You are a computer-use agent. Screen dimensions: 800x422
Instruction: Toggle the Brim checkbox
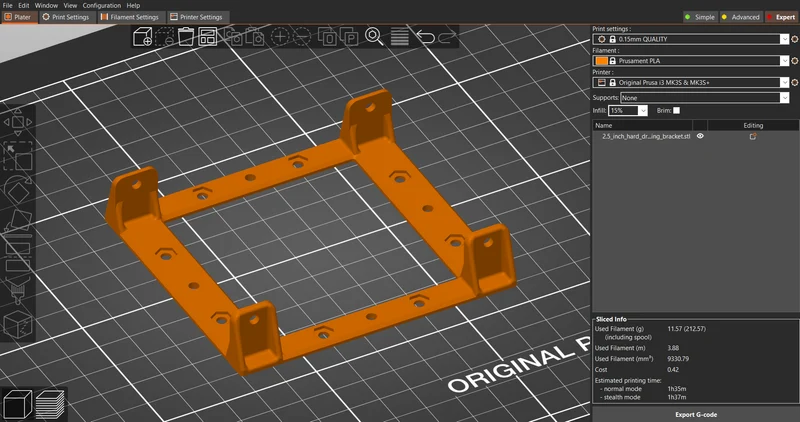tap(676, 110)
